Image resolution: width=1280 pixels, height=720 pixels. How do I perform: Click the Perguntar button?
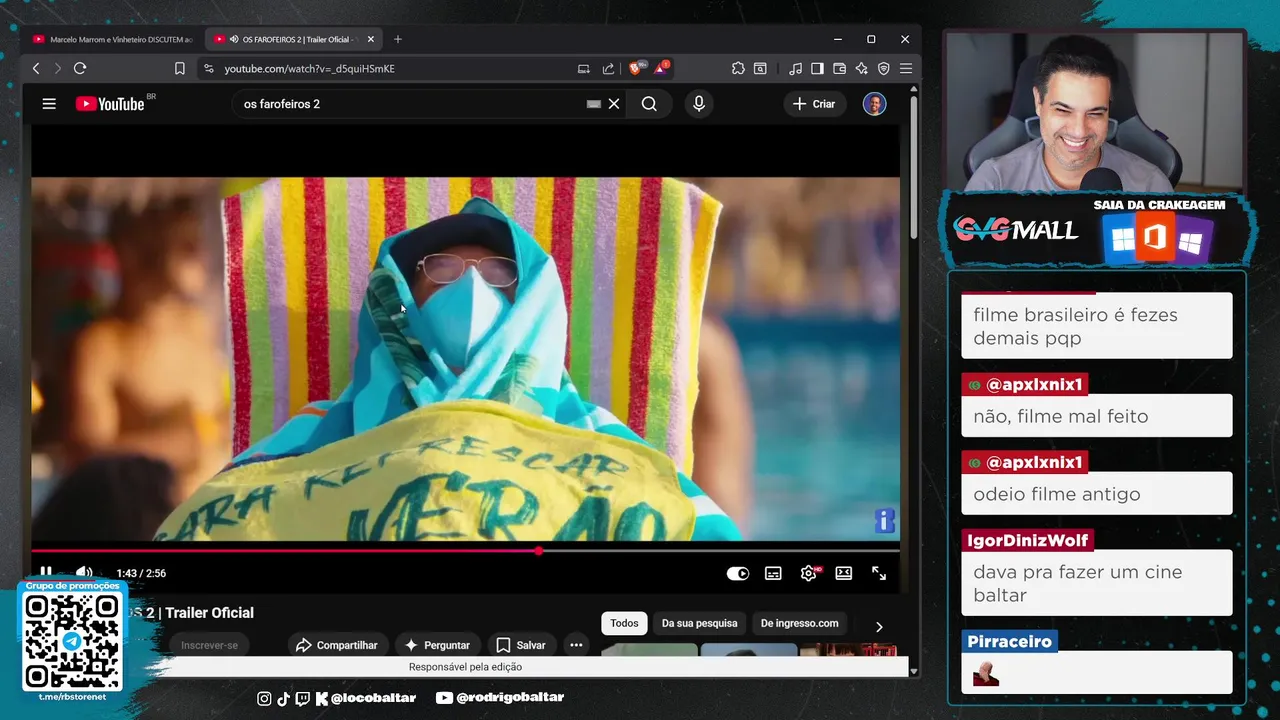[436, 645]
